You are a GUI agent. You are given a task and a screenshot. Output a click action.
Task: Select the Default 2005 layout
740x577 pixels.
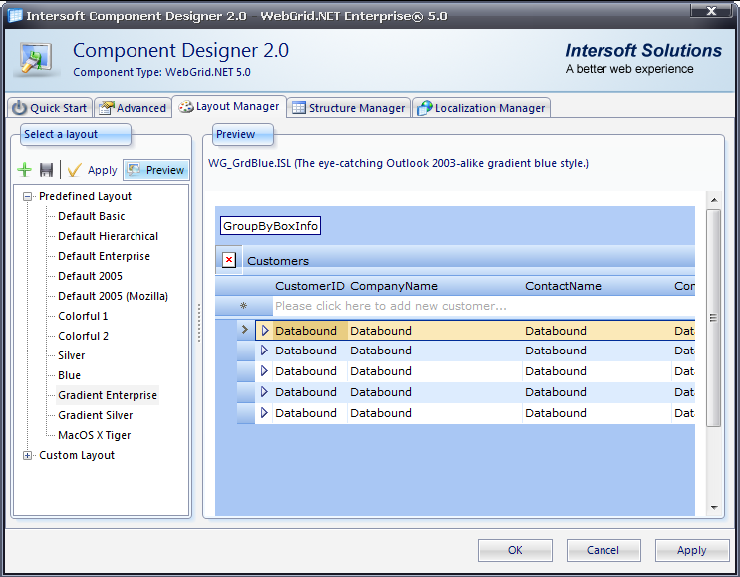(x=90, y=276)
